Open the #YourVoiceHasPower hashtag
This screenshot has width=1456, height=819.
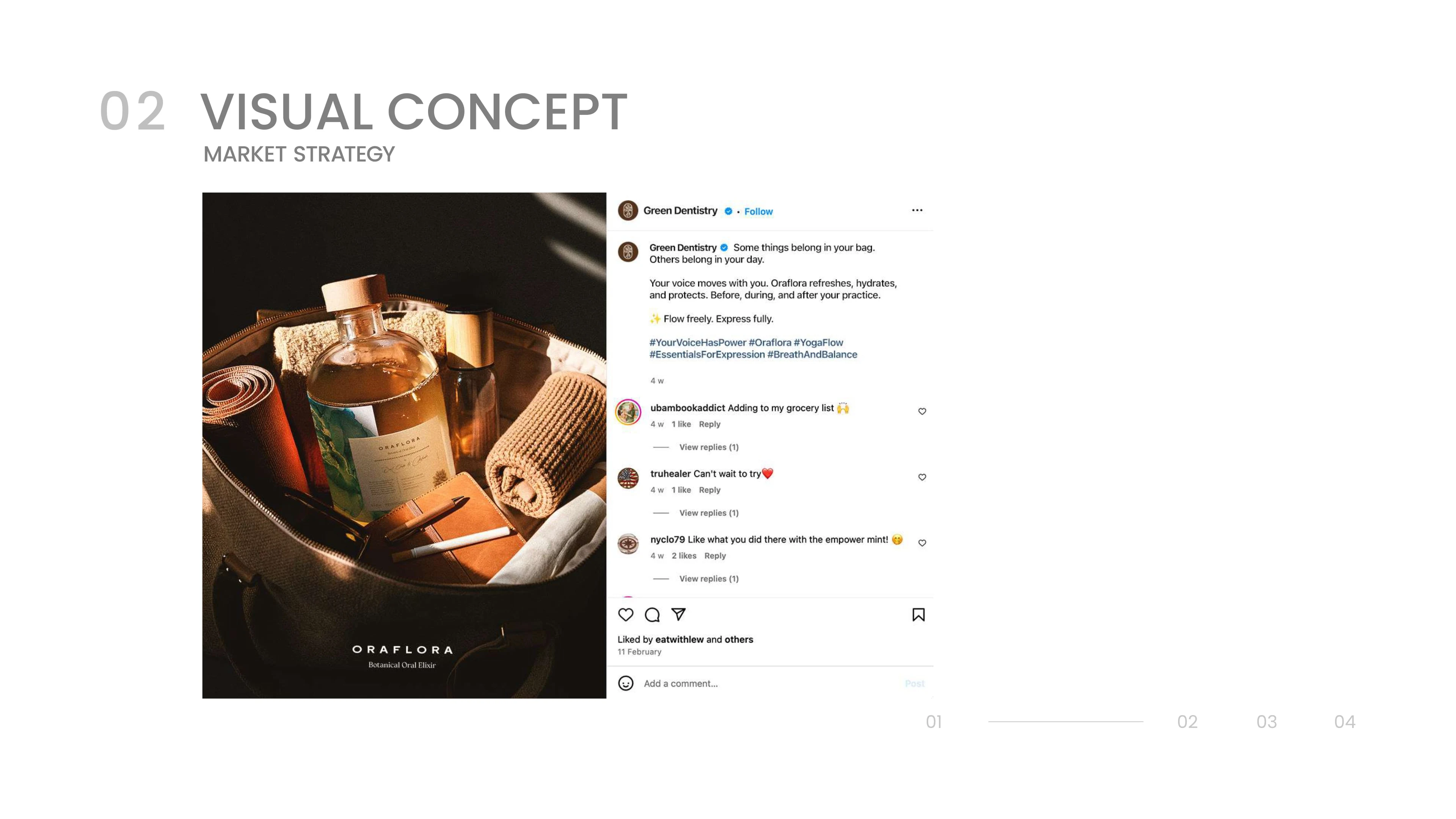tap(698, 342)
